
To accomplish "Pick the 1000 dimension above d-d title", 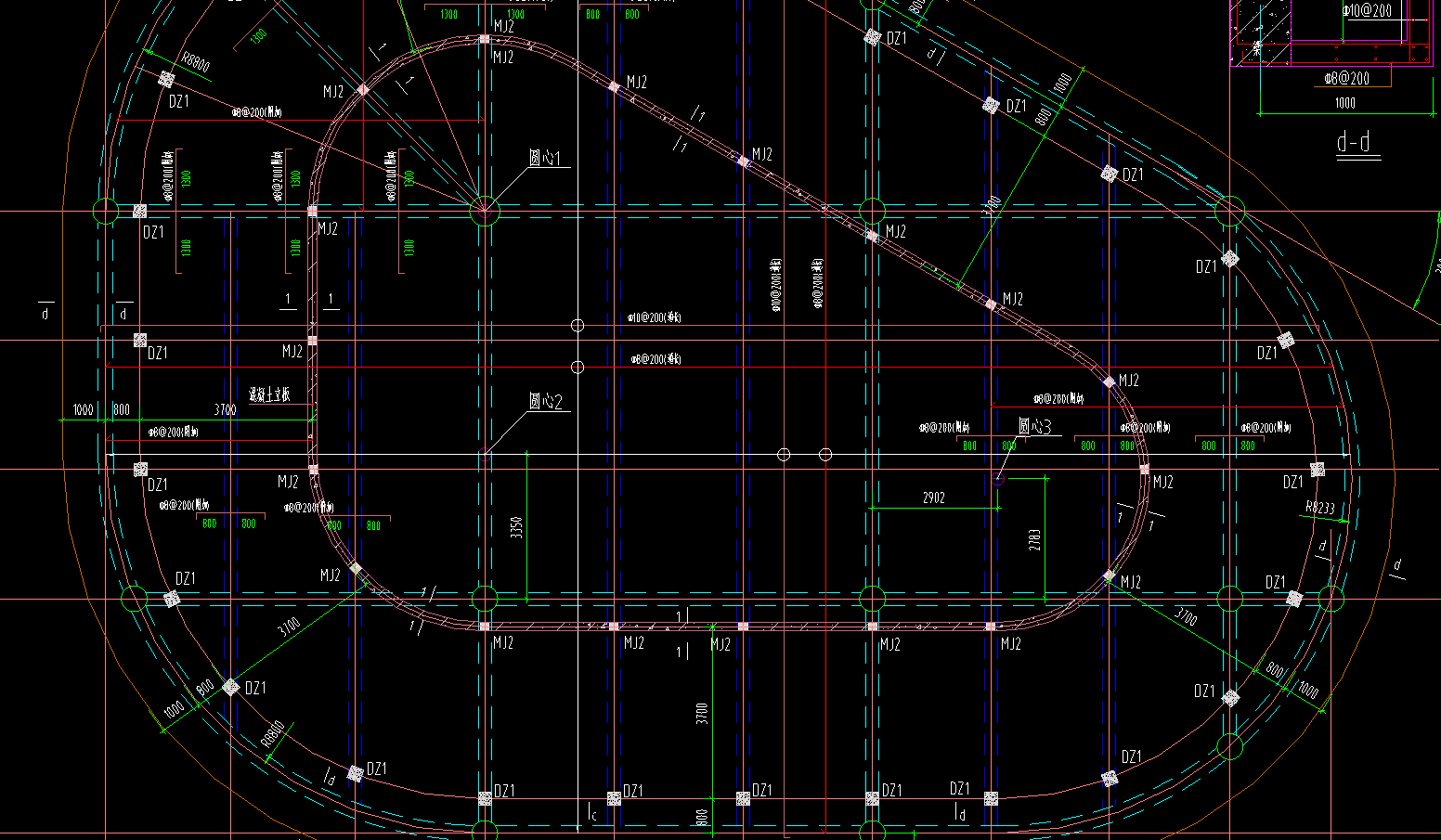I will coord(1344,103).
